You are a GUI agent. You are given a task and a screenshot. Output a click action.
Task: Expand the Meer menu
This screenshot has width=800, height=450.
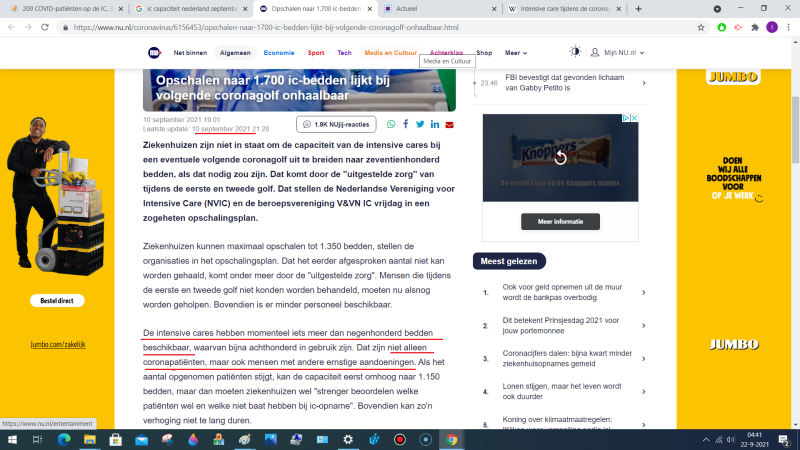pyautogui.click(x=516, y=53)
